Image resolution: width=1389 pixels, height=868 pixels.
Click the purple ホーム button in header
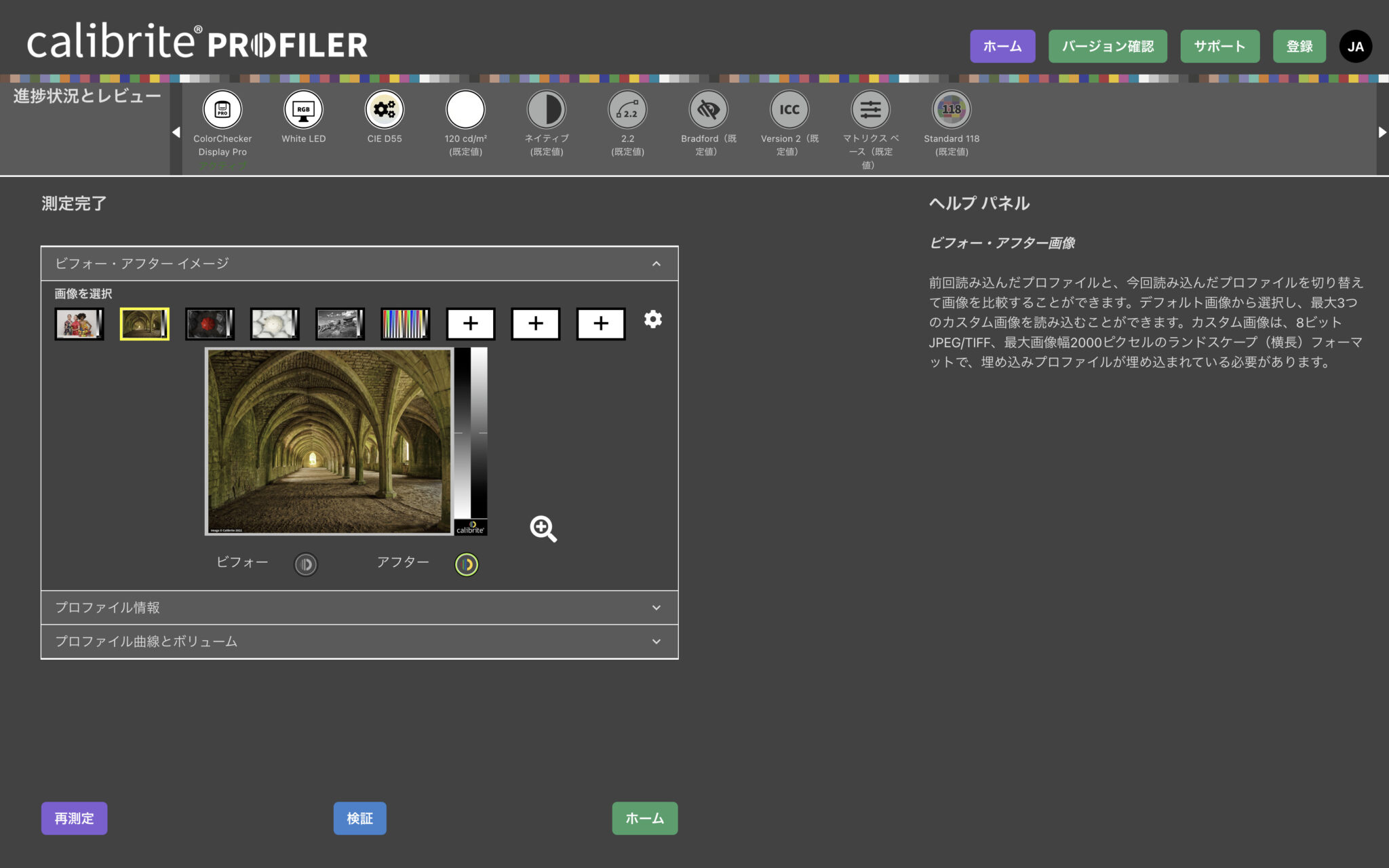(x=1002, y=46)
